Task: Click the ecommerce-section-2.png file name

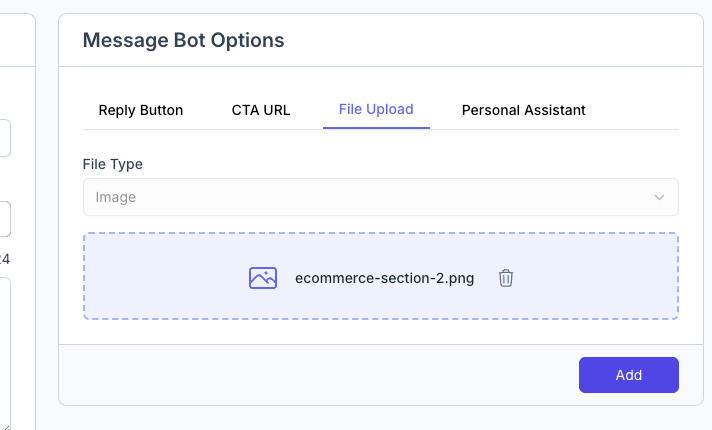Action: coord(385,278)
